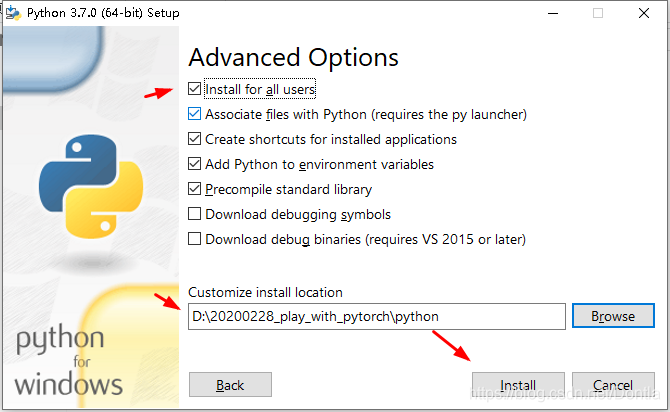670x412 pixels.
Task: Open the Browse folder dialog
Action: point(613,316)
